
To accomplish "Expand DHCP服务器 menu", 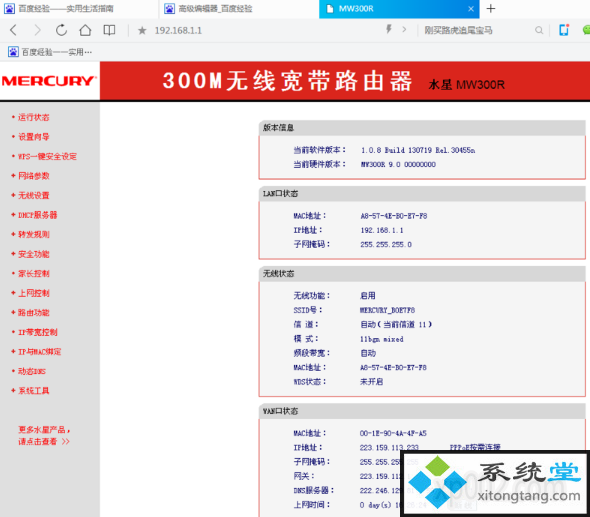I will 38,215.
